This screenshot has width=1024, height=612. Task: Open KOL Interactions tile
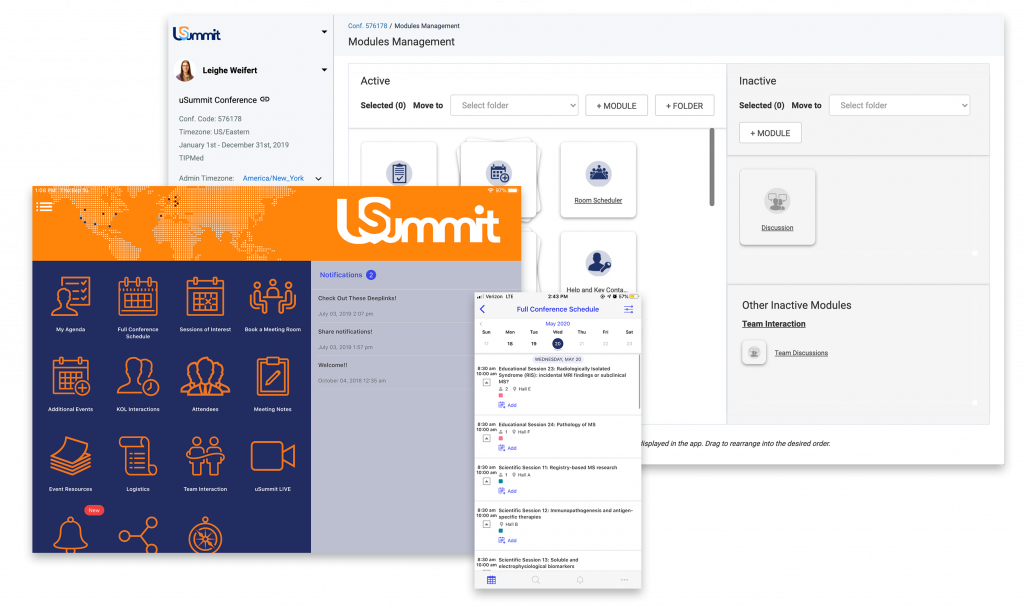tap(138, 383)
